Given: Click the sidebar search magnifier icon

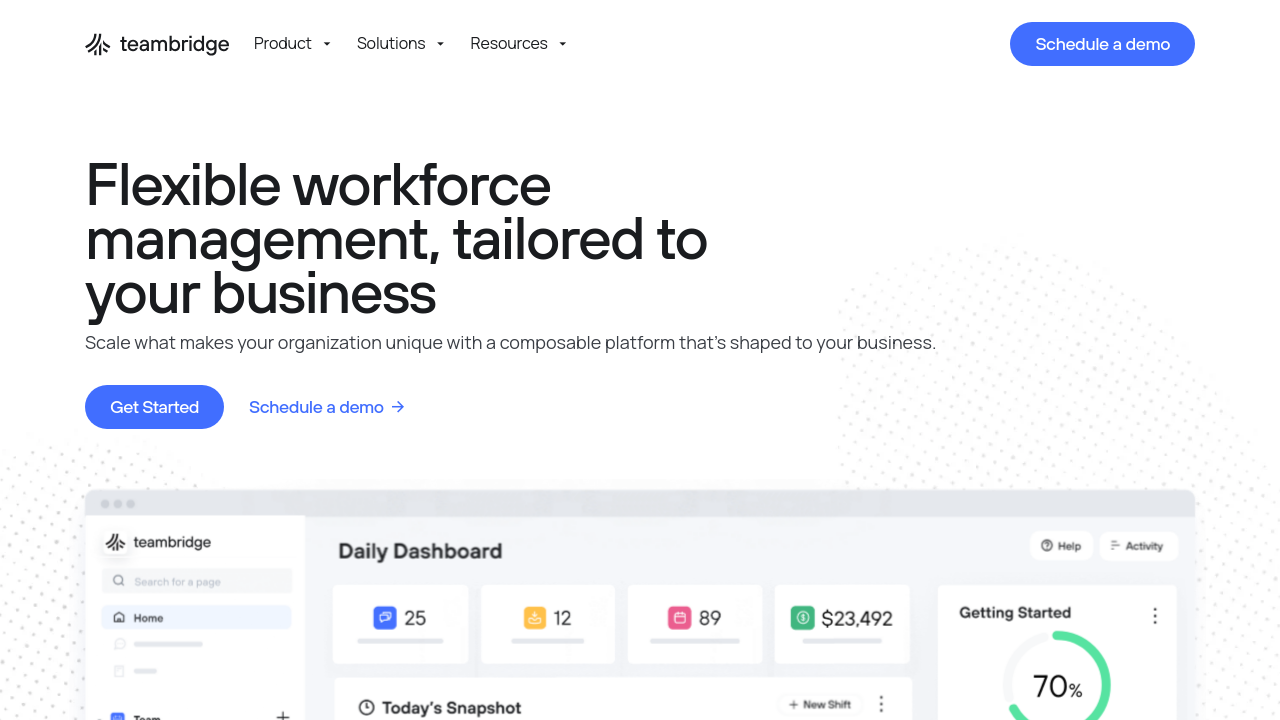Looking at the screenshot, I should [119, 581].
